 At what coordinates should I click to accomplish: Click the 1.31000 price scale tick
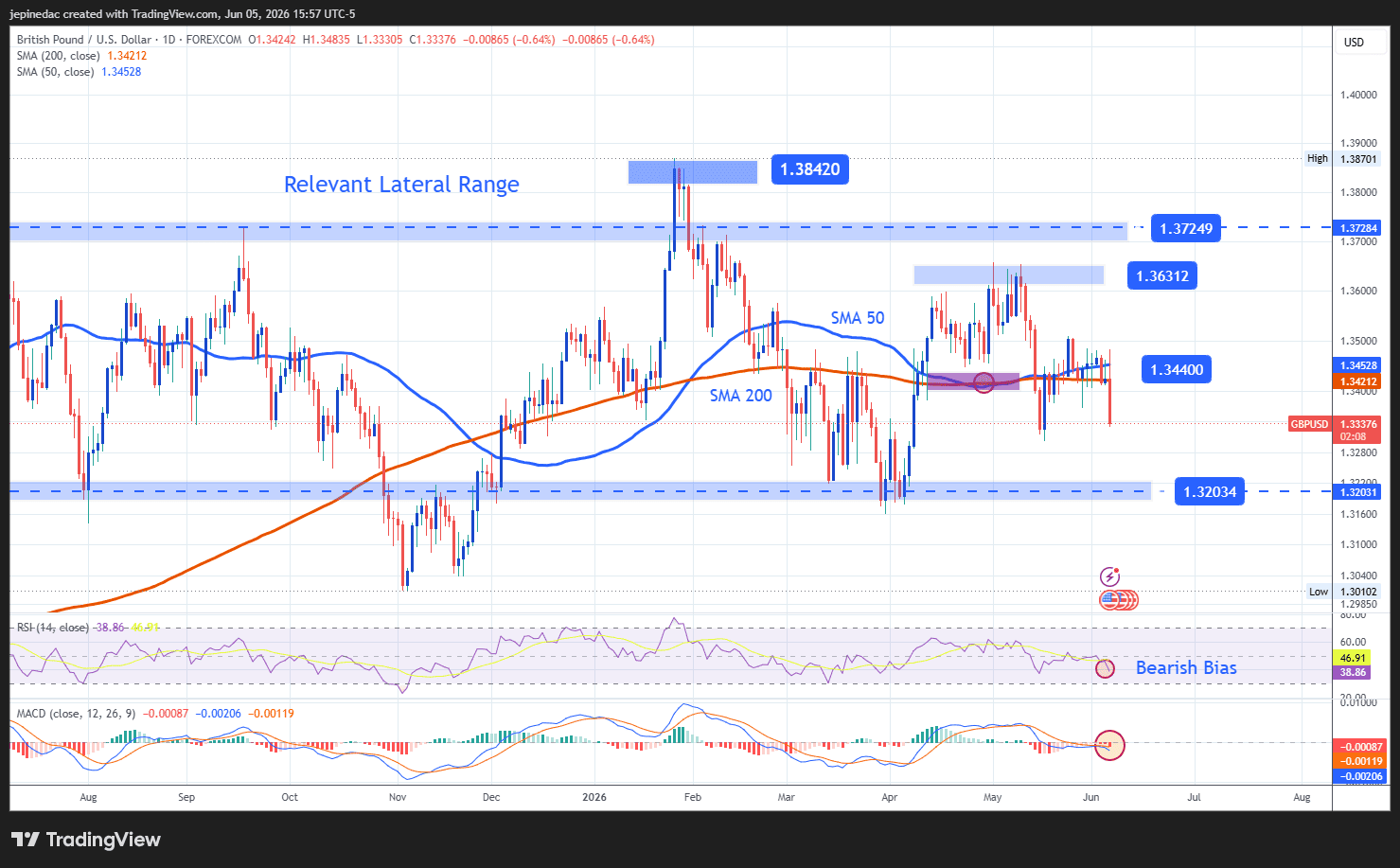[x=1358, y=544]
